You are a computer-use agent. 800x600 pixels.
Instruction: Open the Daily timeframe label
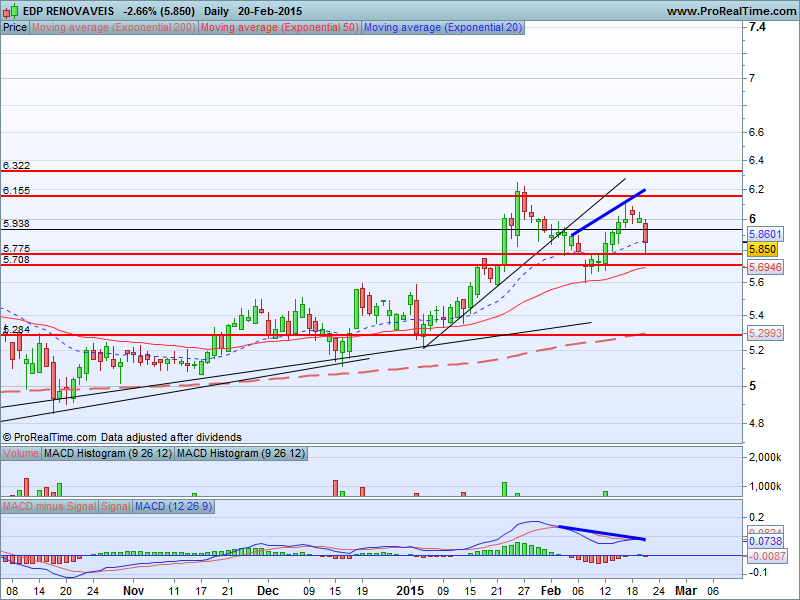[216, 11]
